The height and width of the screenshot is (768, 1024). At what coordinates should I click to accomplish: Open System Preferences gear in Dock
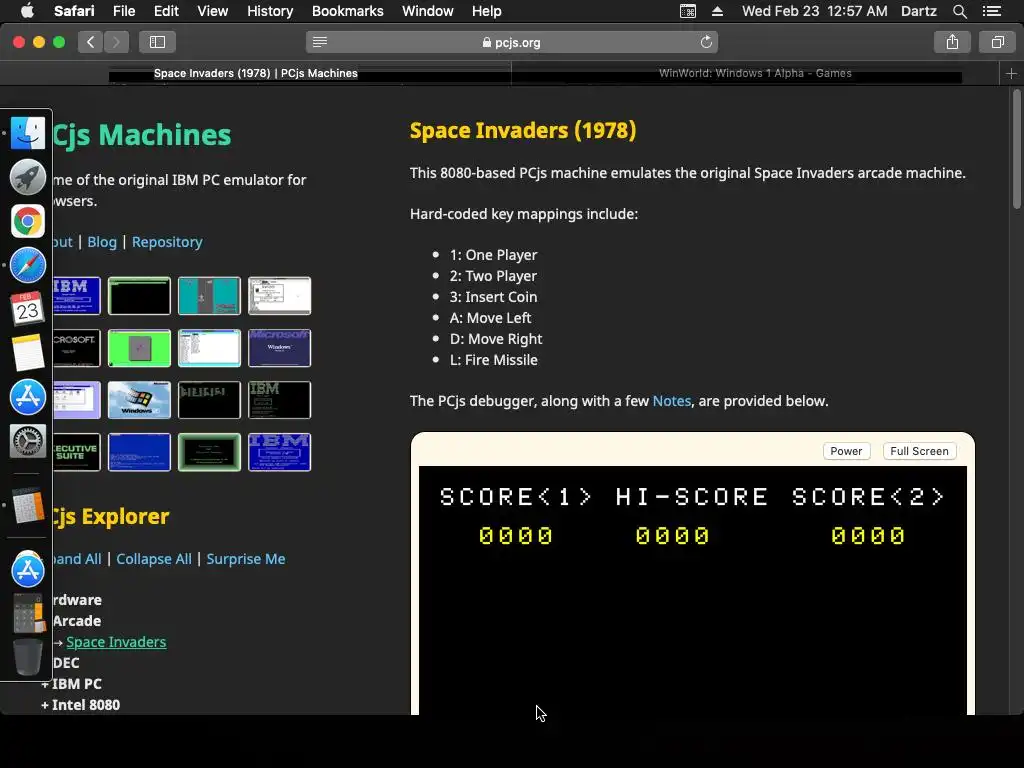(x=27, y=441)
